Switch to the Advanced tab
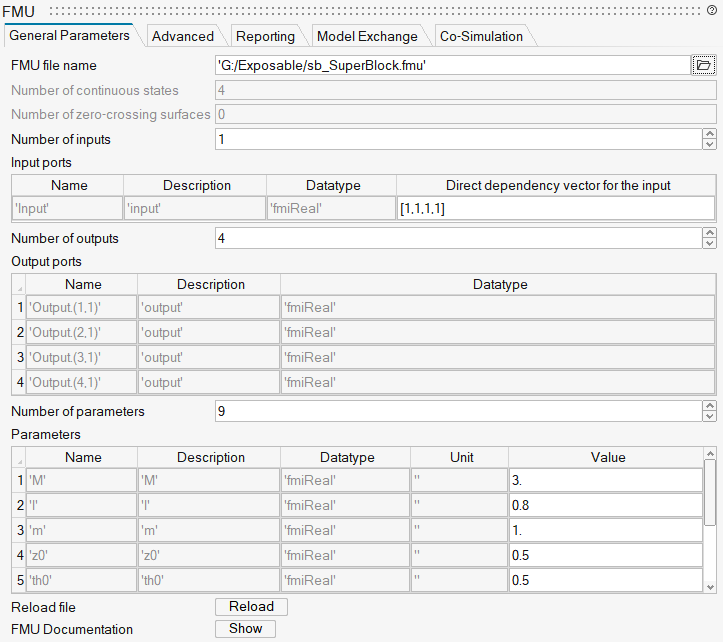The height and width of the screenshot is (642, 723). (182, 36)
